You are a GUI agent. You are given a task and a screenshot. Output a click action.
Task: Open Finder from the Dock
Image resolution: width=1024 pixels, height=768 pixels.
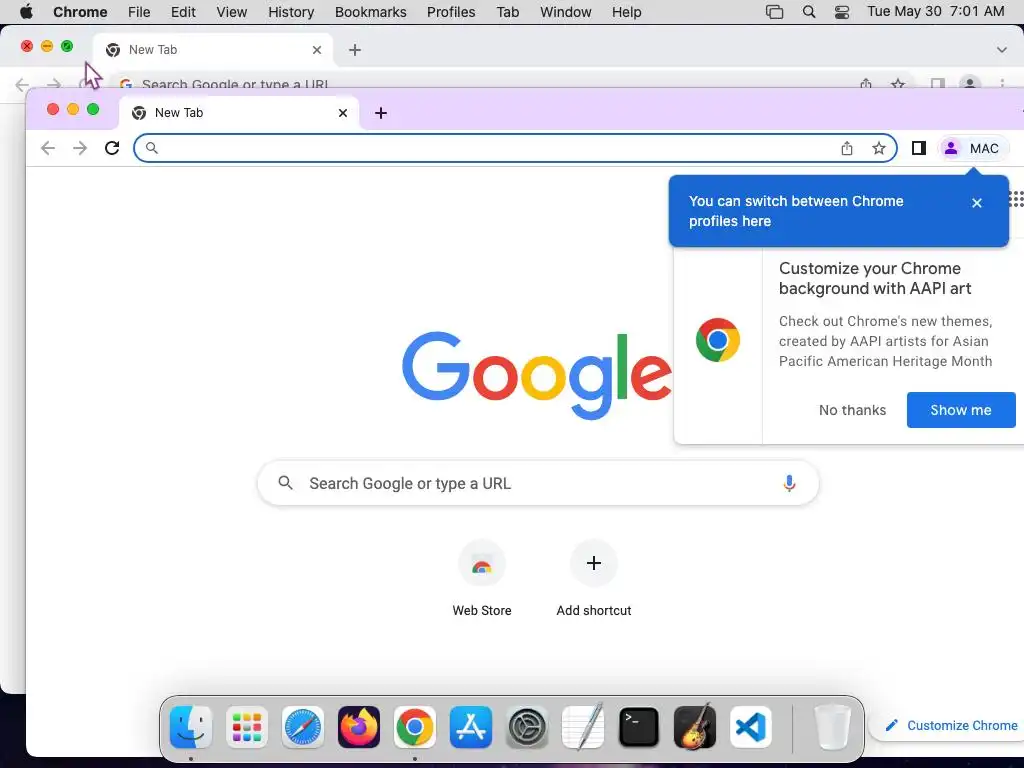(191, 727)
